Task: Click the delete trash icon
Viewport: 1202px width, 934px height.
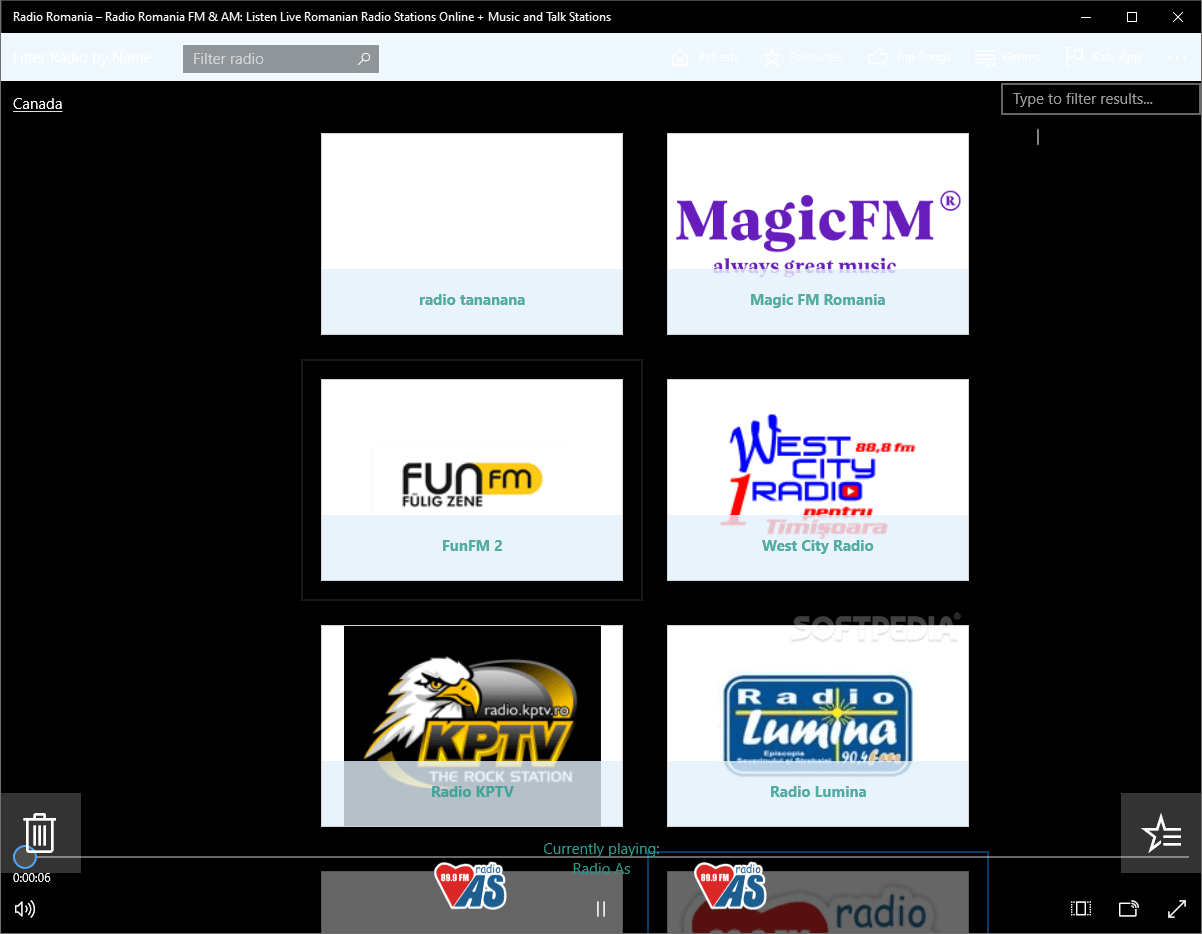Action: [x=40, y=832]
